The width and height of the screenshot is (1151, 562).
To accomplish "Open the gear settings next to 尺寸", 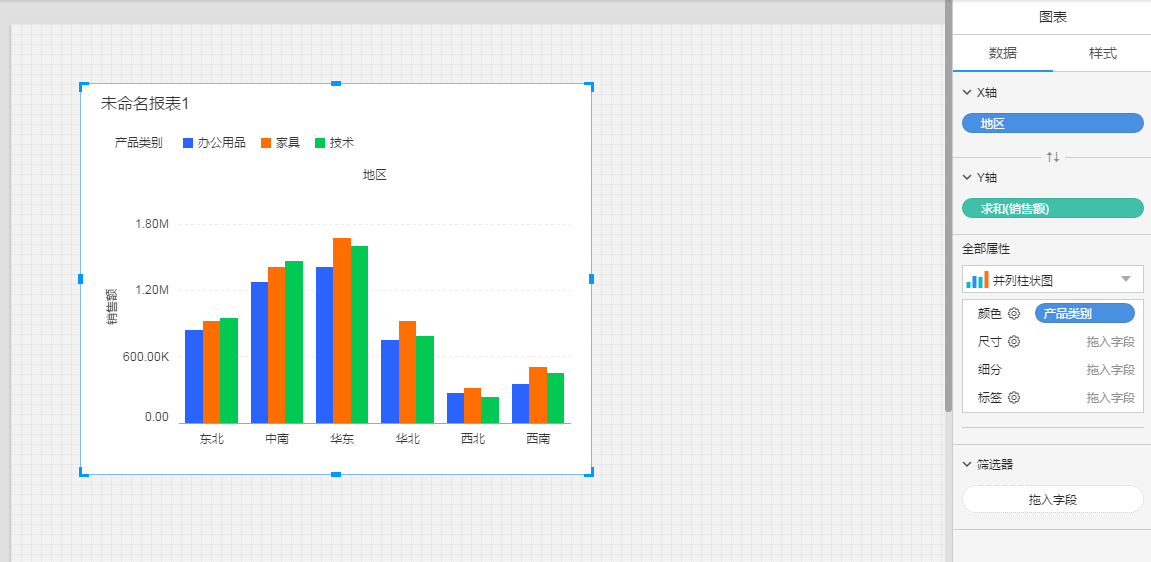I will point(1014,341).
